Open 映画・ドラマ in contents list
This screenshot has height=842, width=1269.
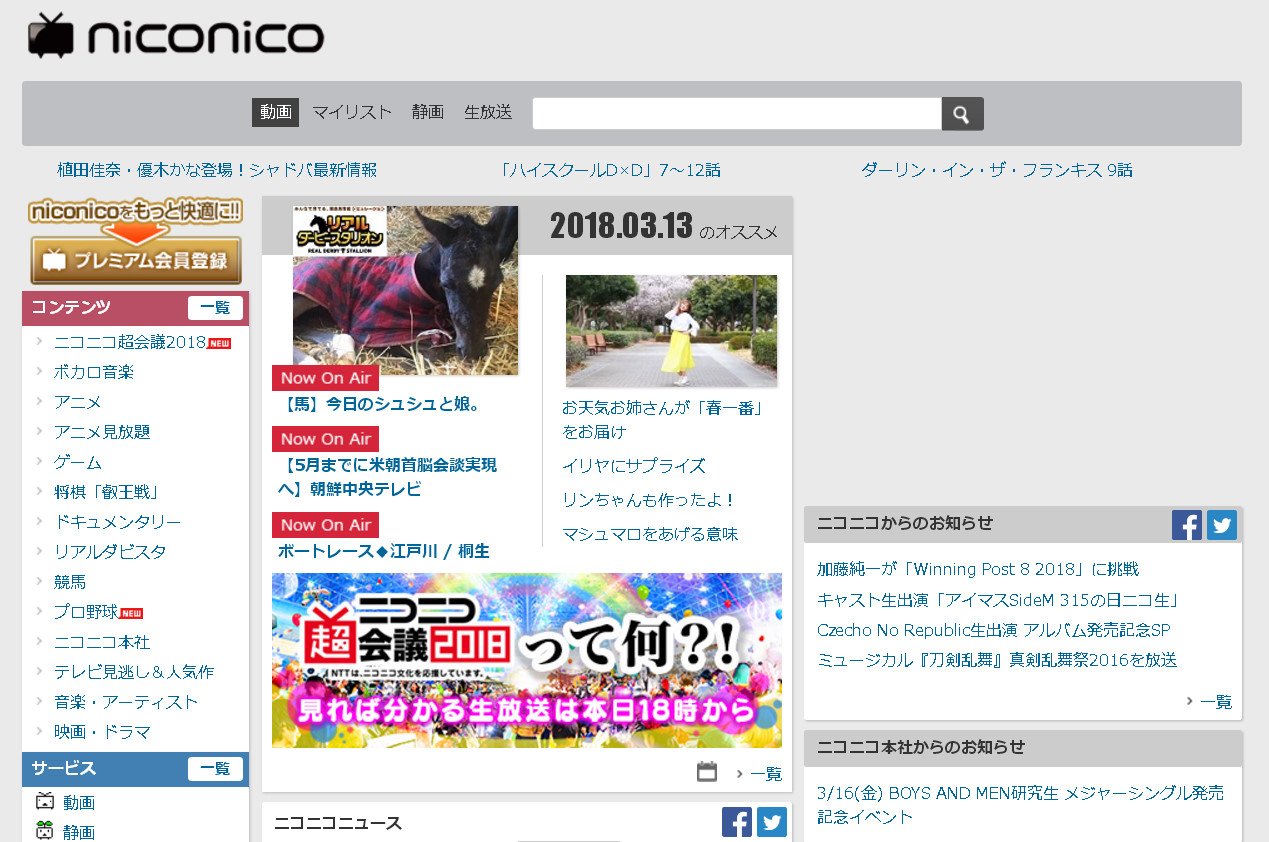102,732
